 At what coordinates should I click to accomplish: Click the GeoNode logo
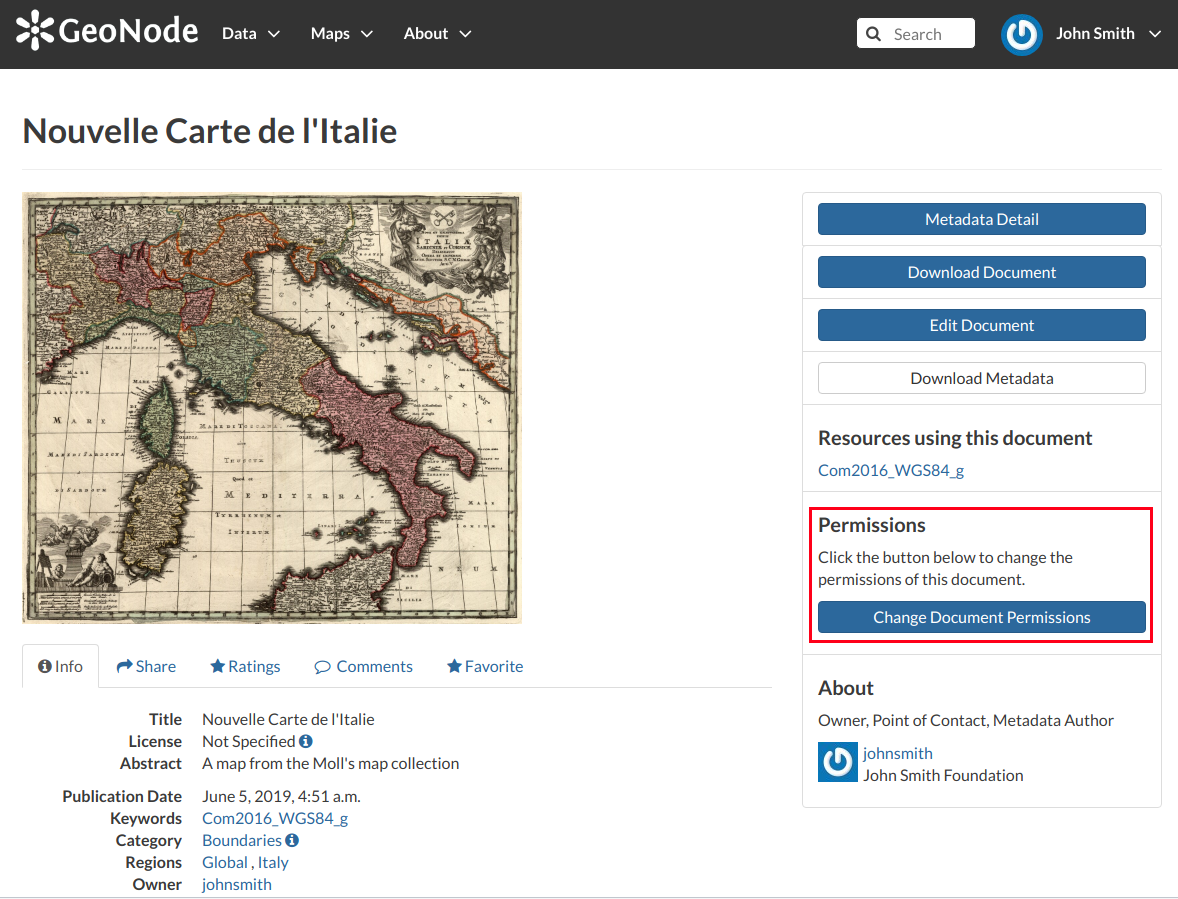pyautogui.click(x=107, y=31)
